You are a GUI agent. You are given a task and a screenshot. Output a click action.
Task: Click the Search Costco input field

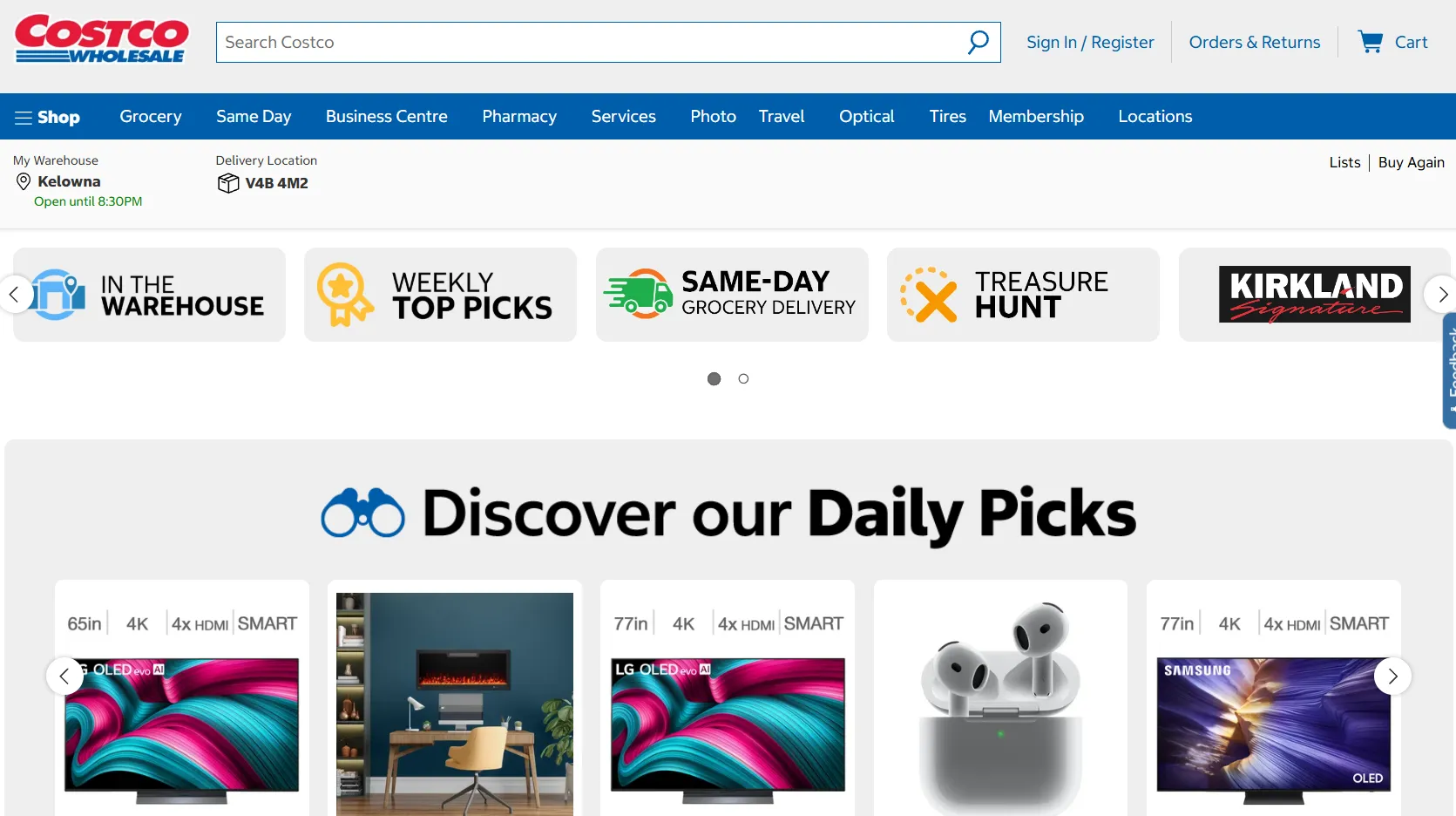click(x=591, y=42)
